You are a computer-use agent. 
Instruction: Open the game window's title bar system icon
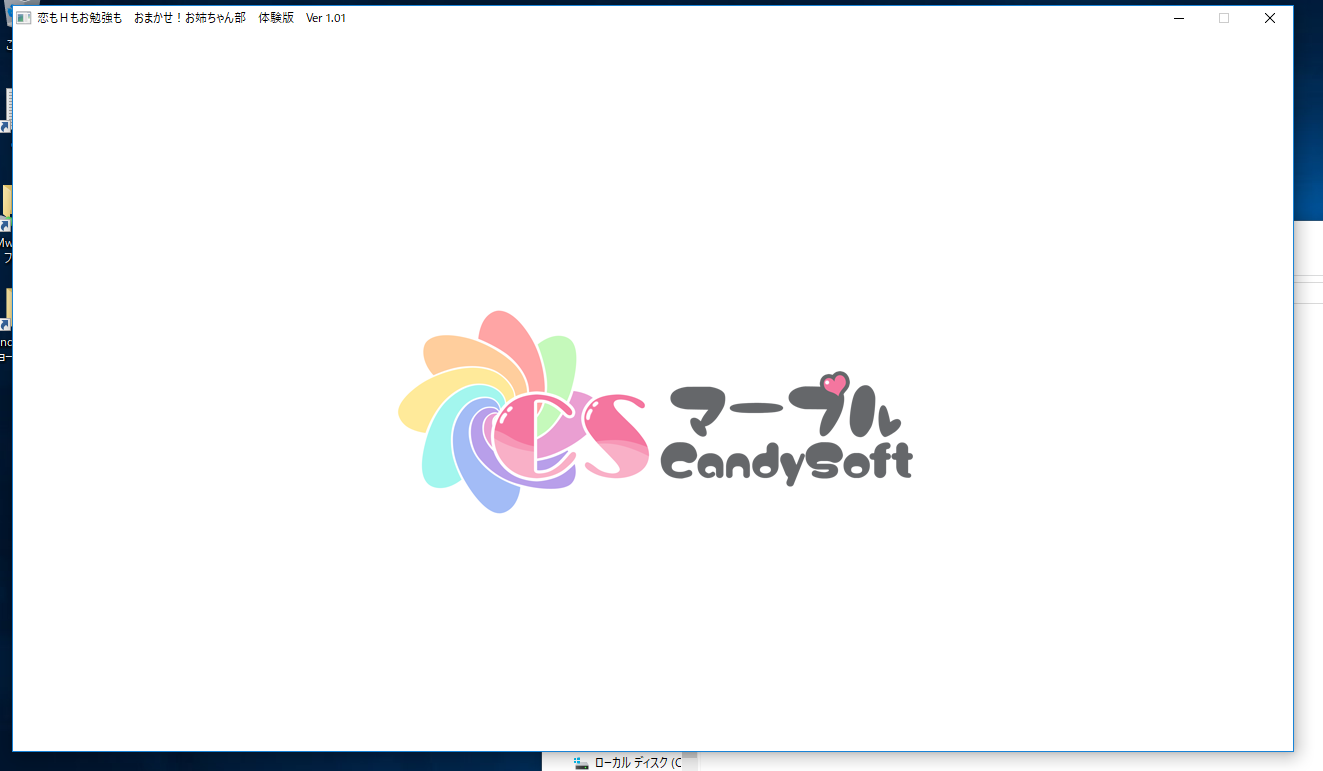click(x=23, y=18)
